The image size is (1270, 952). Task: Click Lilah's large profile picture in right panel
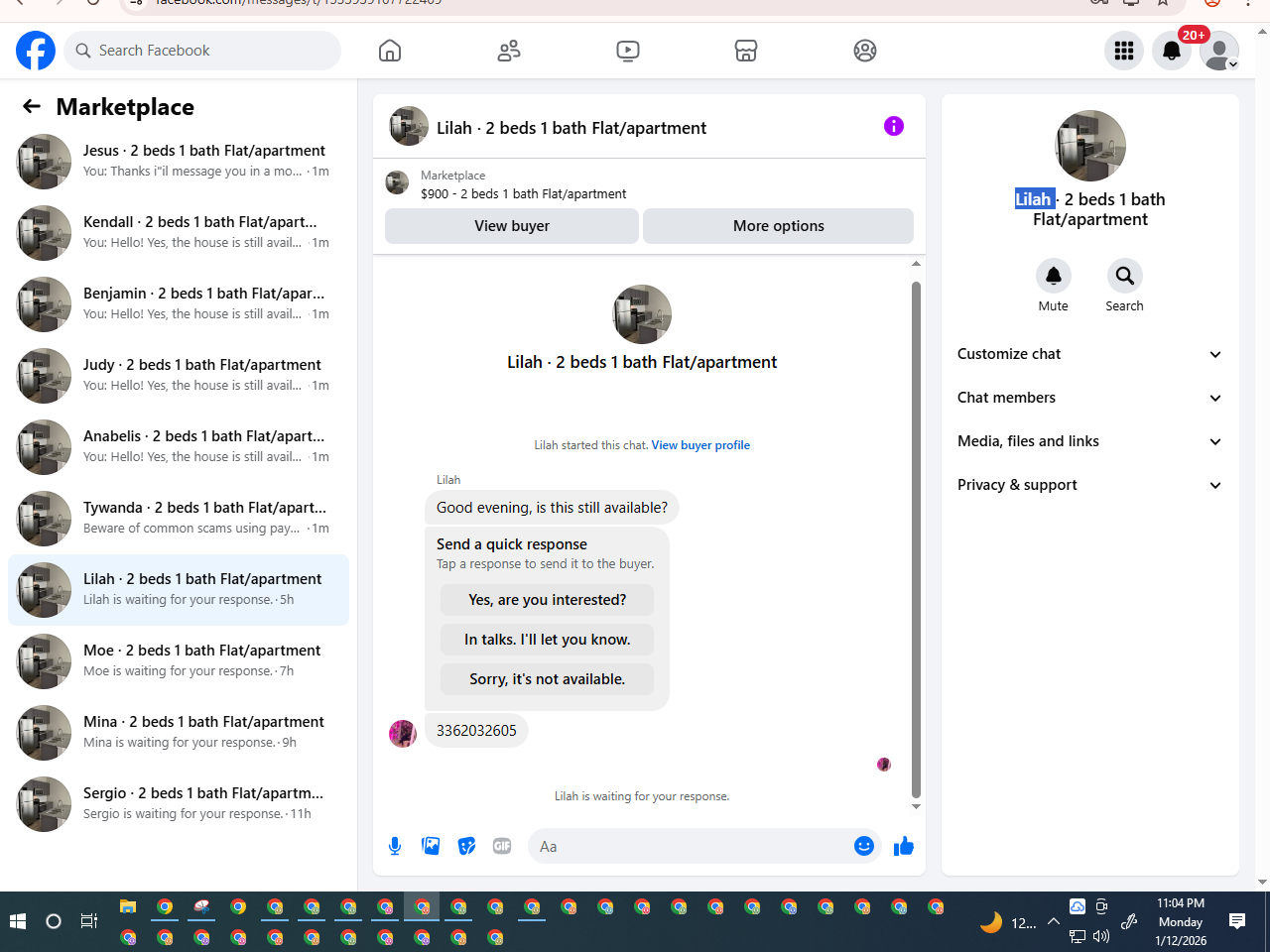click(x=1090, y=146)
